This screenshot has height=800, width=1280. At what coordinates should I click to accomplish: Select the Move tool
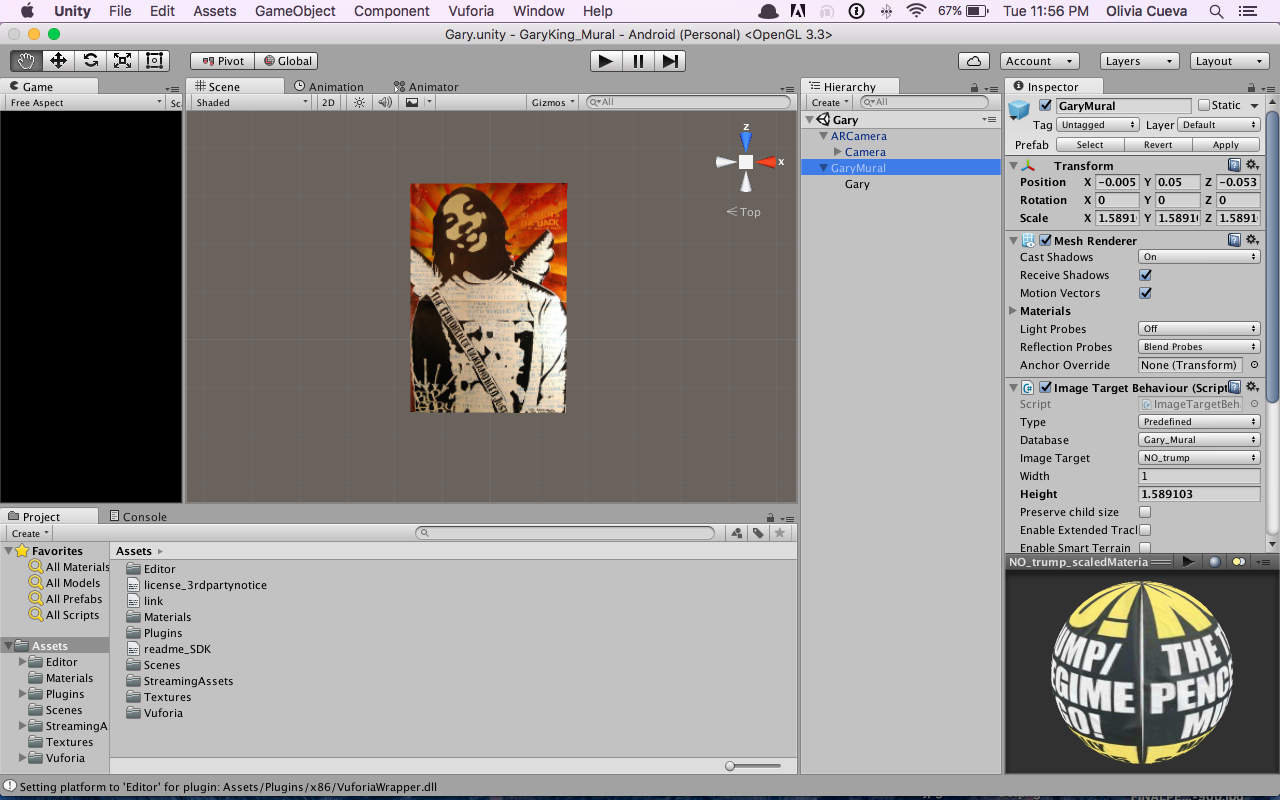(58, 61)
